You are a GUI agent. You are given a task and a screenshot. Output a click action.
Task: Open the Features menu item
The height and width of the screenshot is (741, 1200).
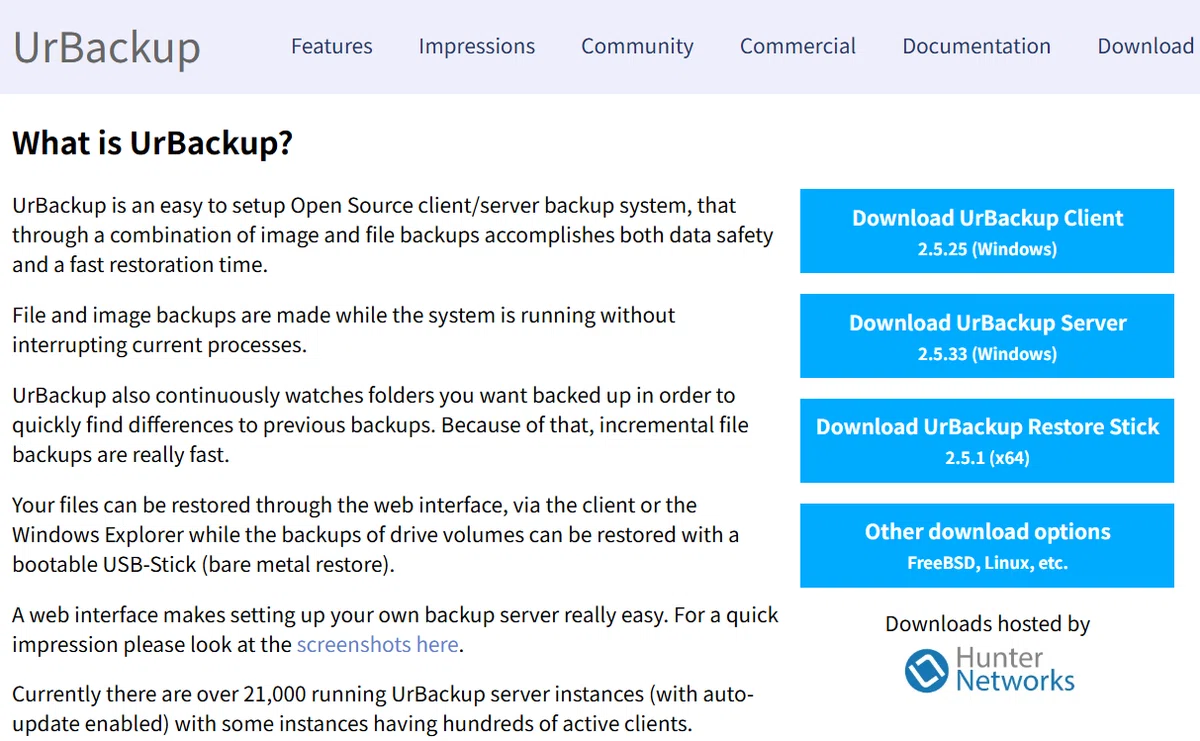332,46
